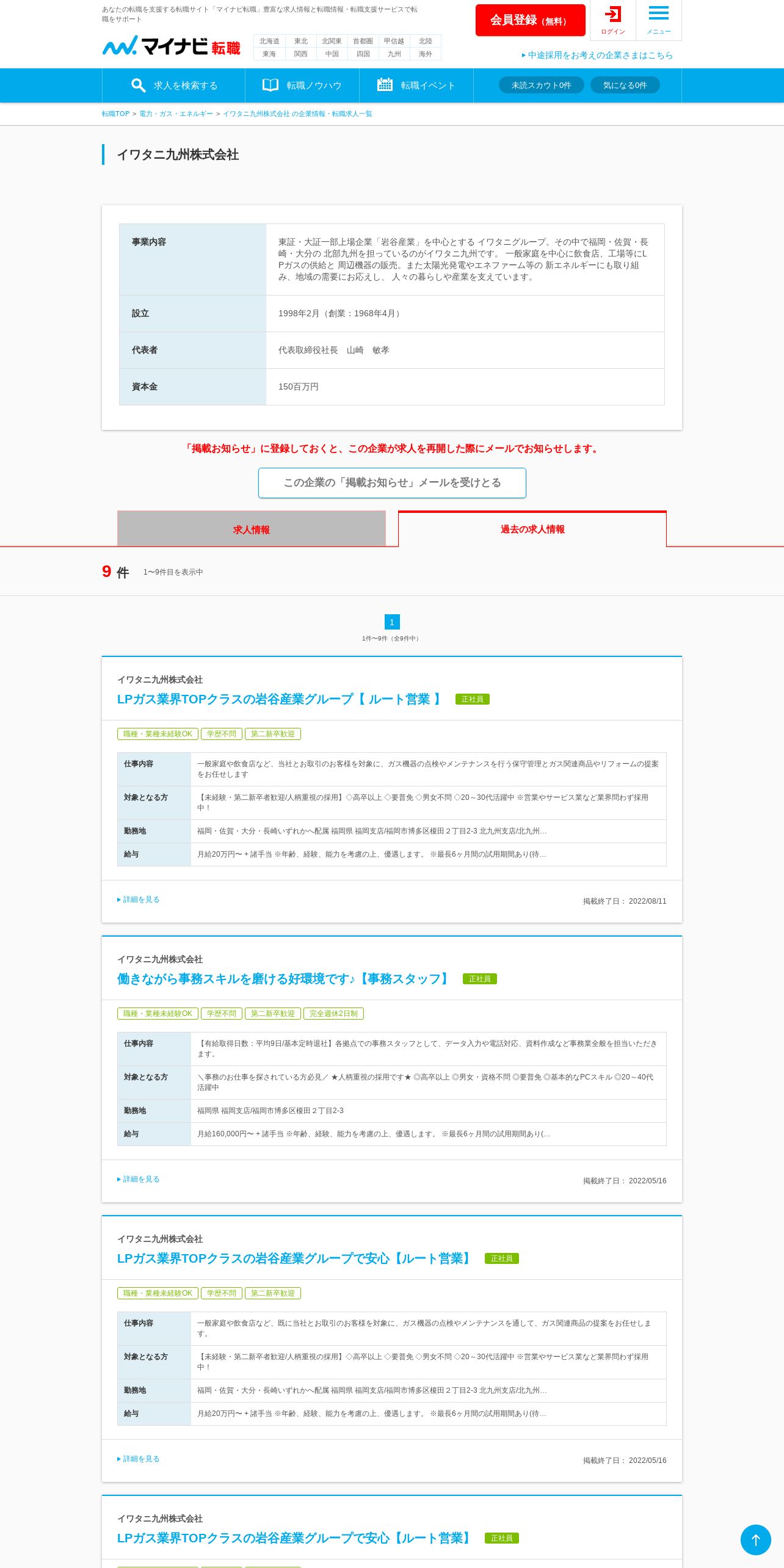784x1568 pixels.
Task: Click 福岡県 福岡支店/福岡市博多区榎田2丁目2-3 cell
Action: coord(428,1111)
